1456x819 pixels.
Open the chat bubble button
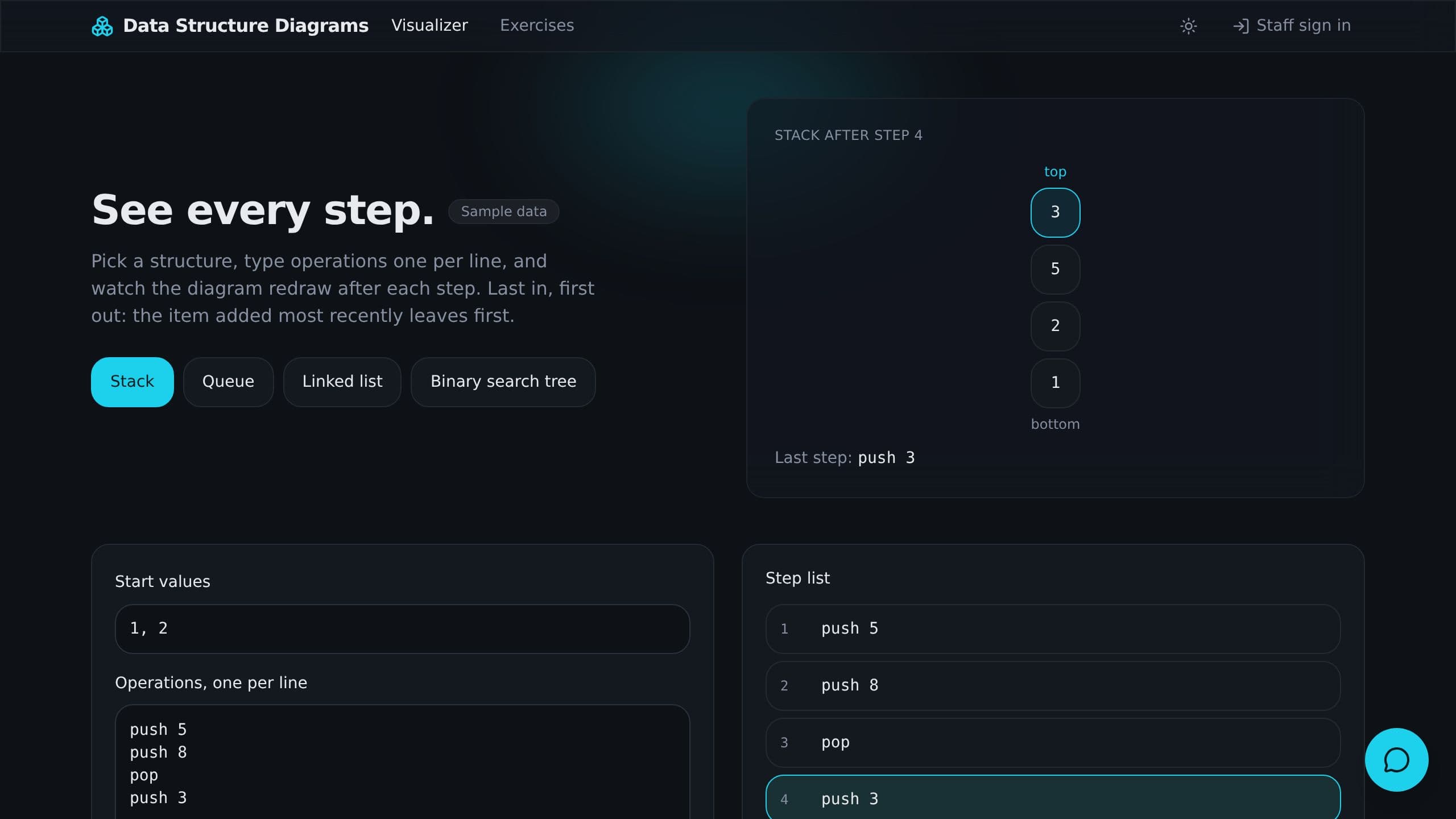[1396, 760]
